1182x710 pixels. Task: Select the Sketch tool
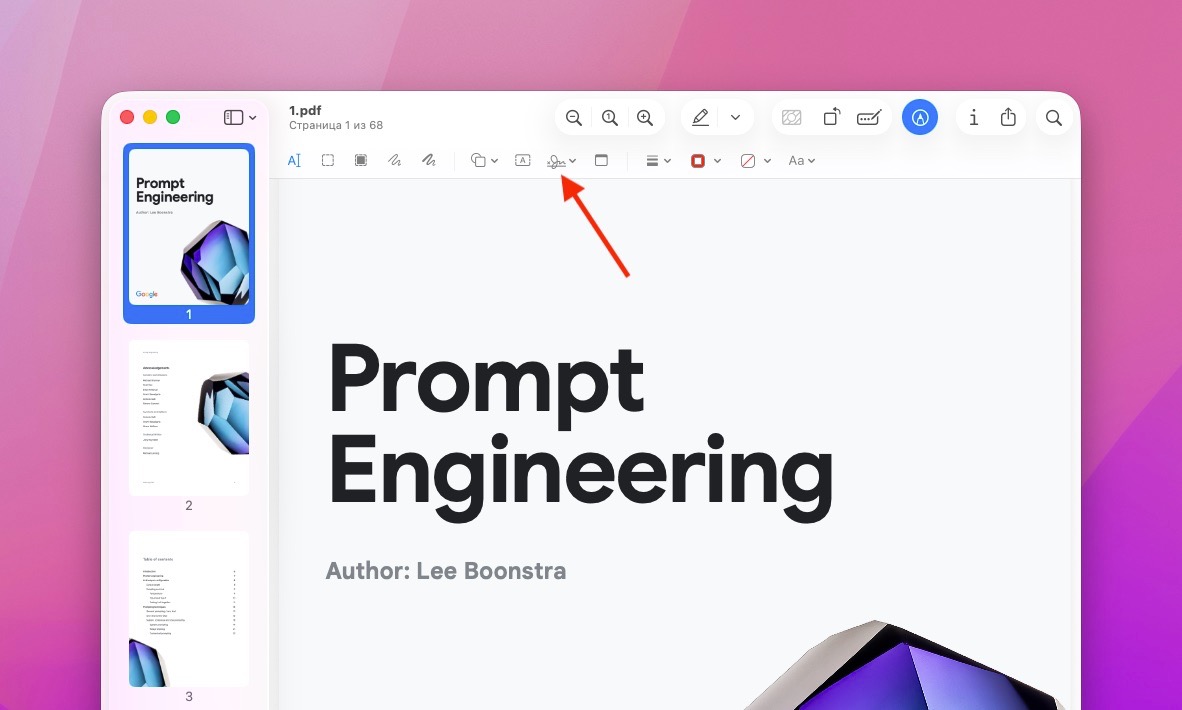pyautogui.click(x=394, y=161)
